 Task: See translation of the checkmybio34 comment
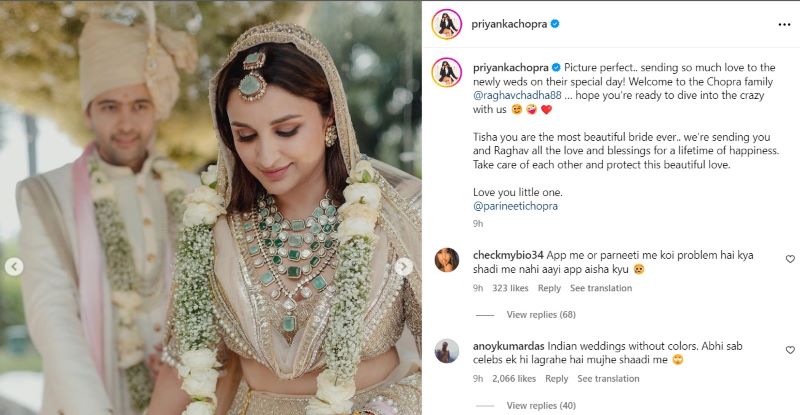click(x=601, y=288)
